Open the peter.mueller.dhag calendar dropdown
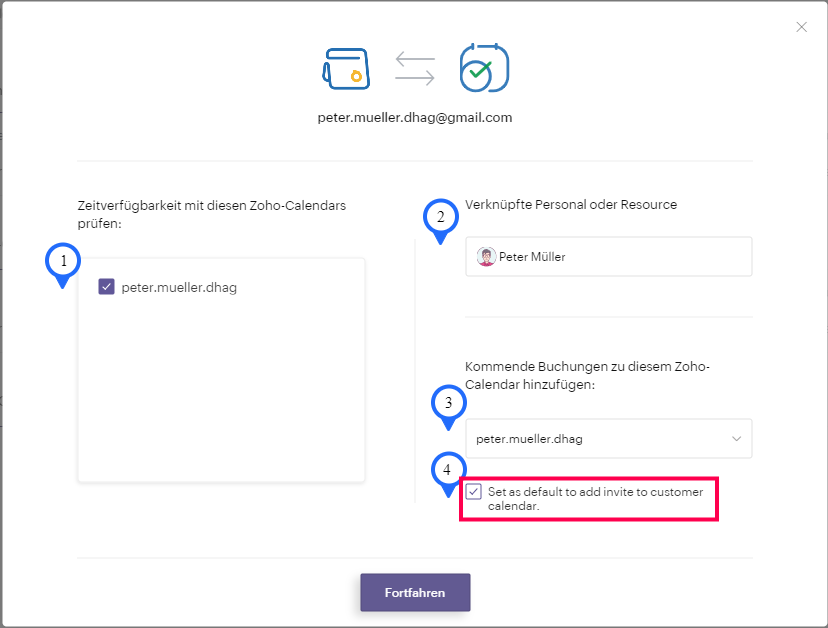This screenshot has width=828, height=628. click(x=608, y=438)
